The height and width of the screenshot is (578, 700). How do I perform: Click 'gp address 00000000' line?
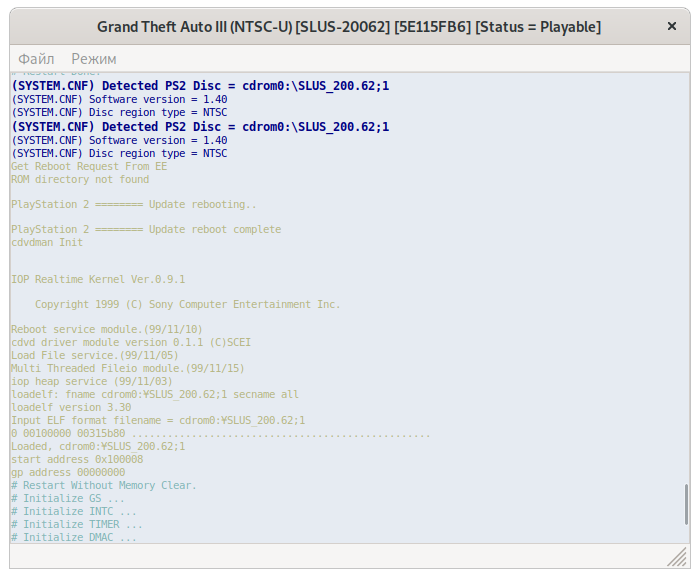(x=68, y=472)
